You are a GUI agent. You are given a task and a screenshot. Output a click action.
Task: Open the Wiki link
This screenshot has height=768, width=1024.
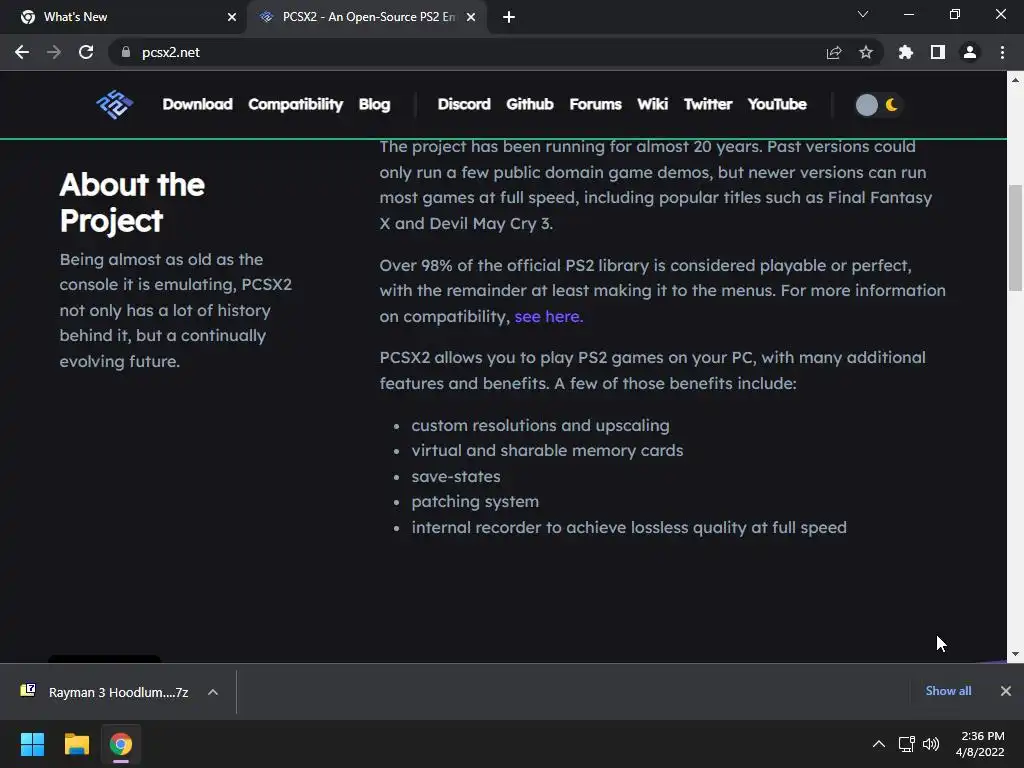coord(652,104)
